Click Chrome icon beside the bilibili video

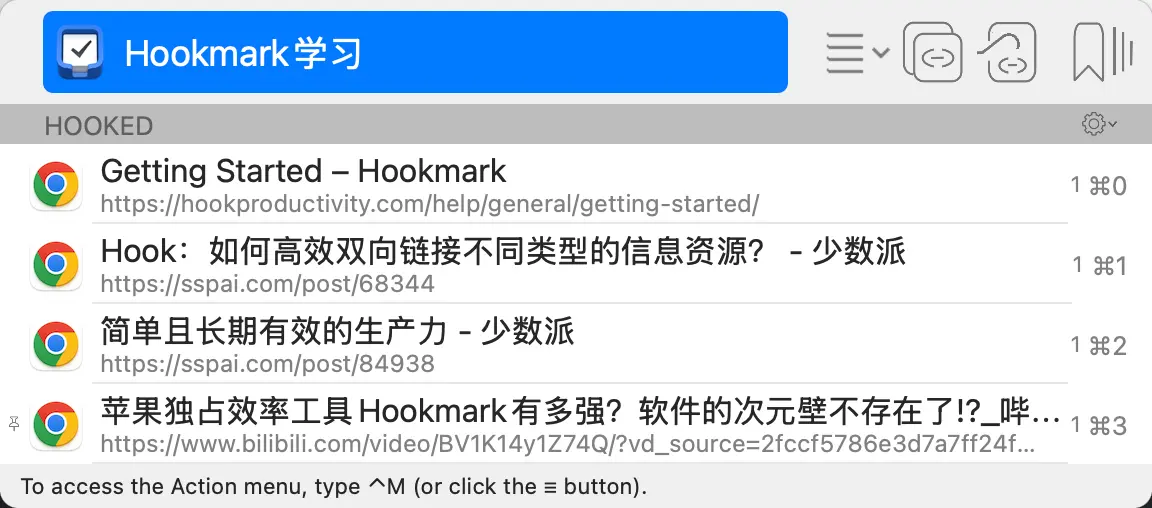[56, 425]
